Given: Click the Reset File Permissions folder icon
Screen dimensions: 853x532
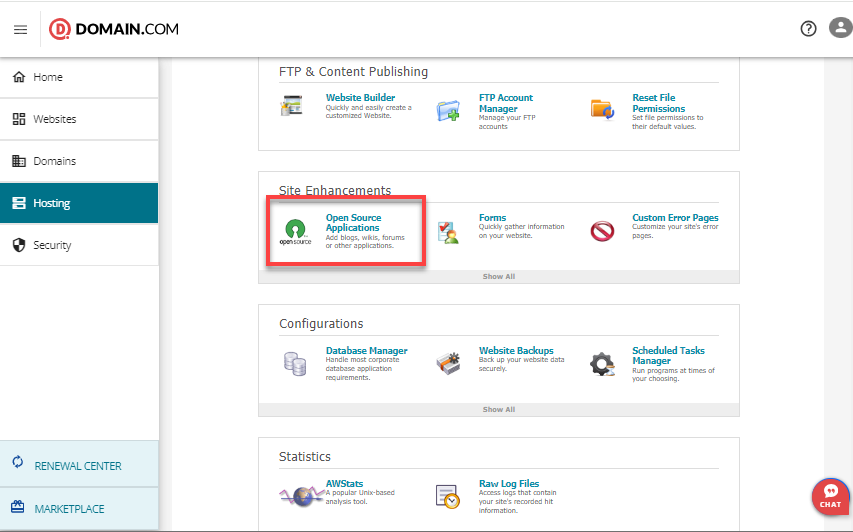Looking at the screenshot, I should click(x=602, y=109).
